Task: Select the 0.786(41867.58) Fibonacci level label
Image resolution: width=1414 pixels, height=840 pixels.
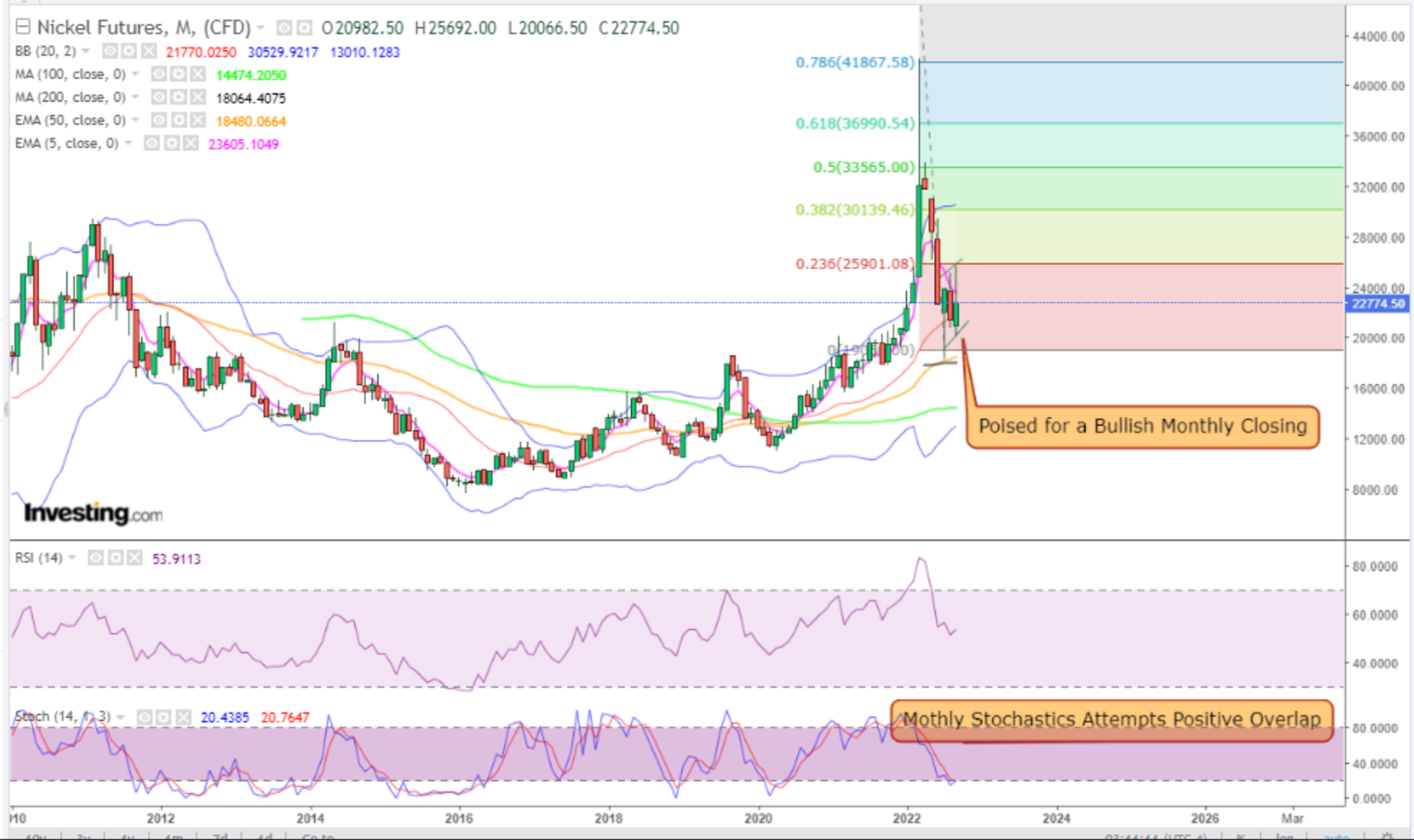Action: click(855, 62)
